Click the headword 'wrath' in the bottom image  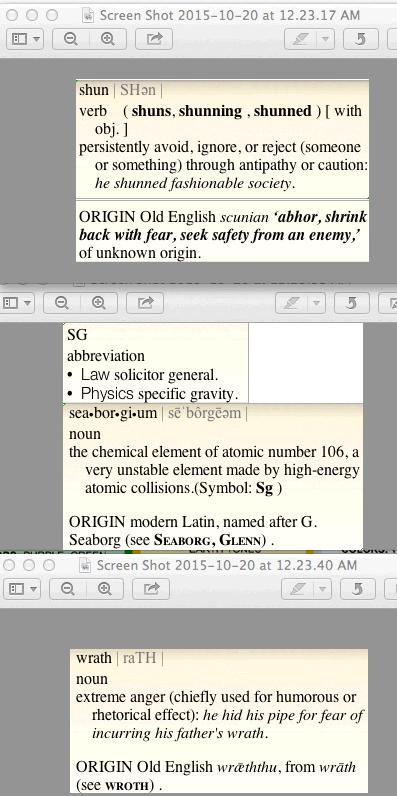[x=93, y=658]
